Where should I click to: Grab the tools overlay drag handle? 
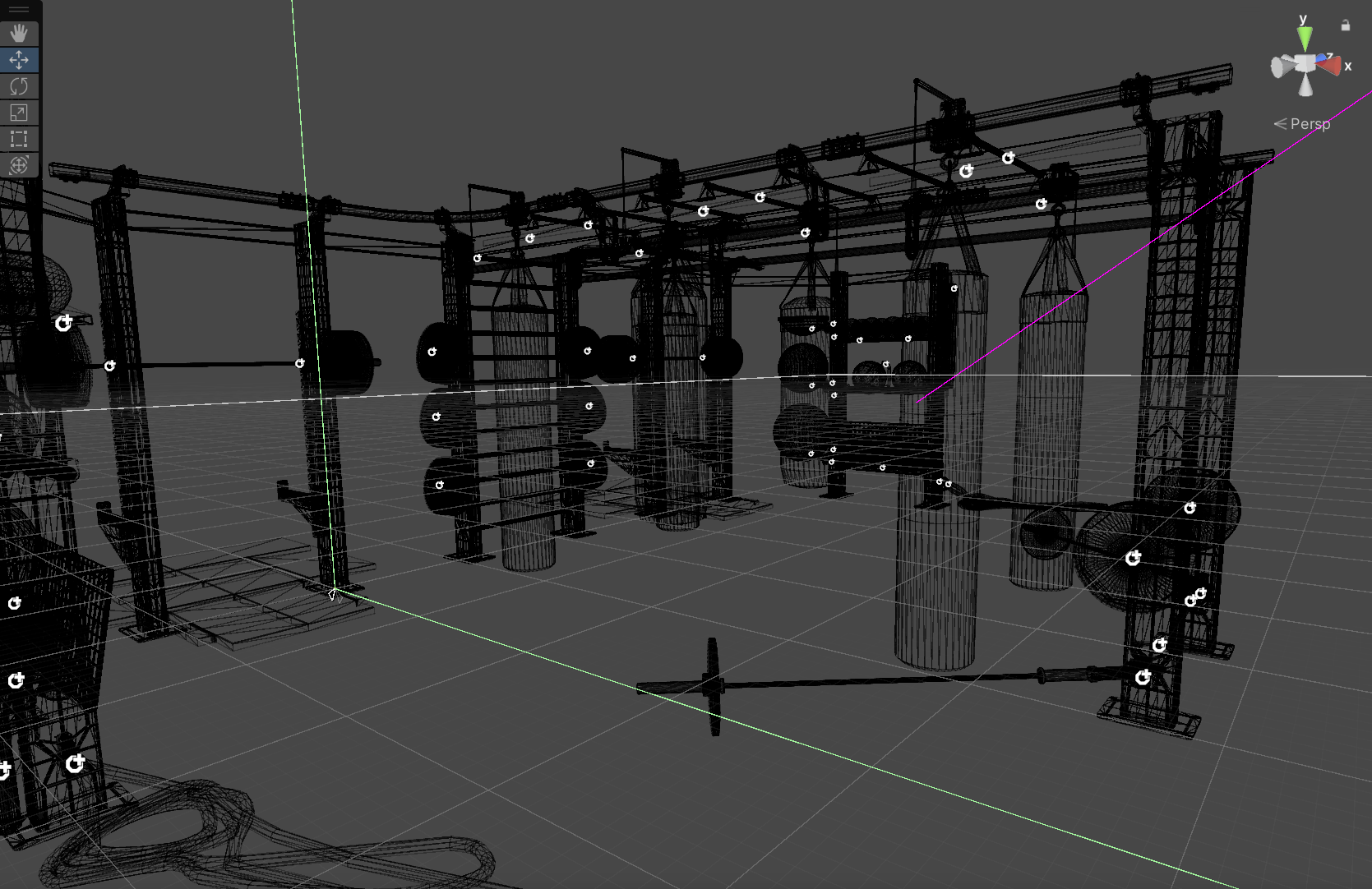pyautogui.click(x=19, y=10)
